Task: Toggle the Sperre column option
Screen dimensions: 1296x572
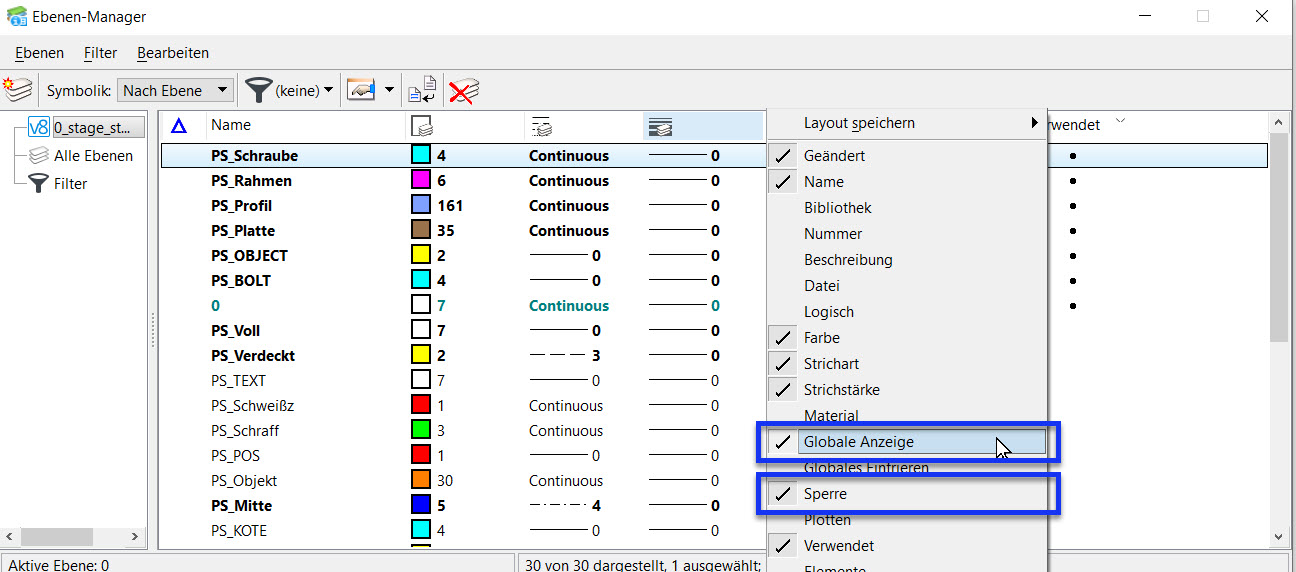Action: (x=908, y=494)
